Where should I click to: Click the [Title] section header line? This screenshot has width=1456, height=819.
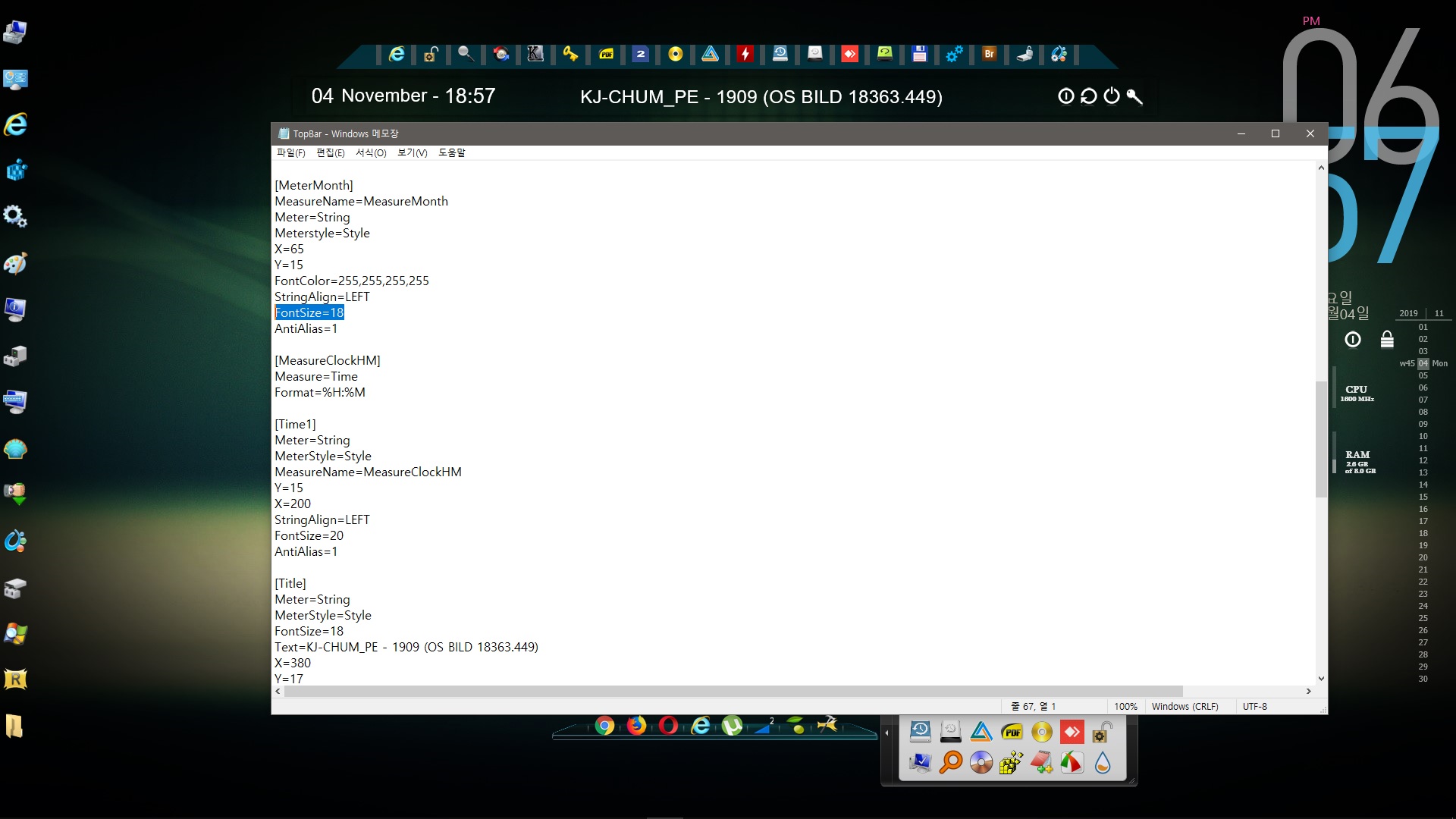point(290,583)
